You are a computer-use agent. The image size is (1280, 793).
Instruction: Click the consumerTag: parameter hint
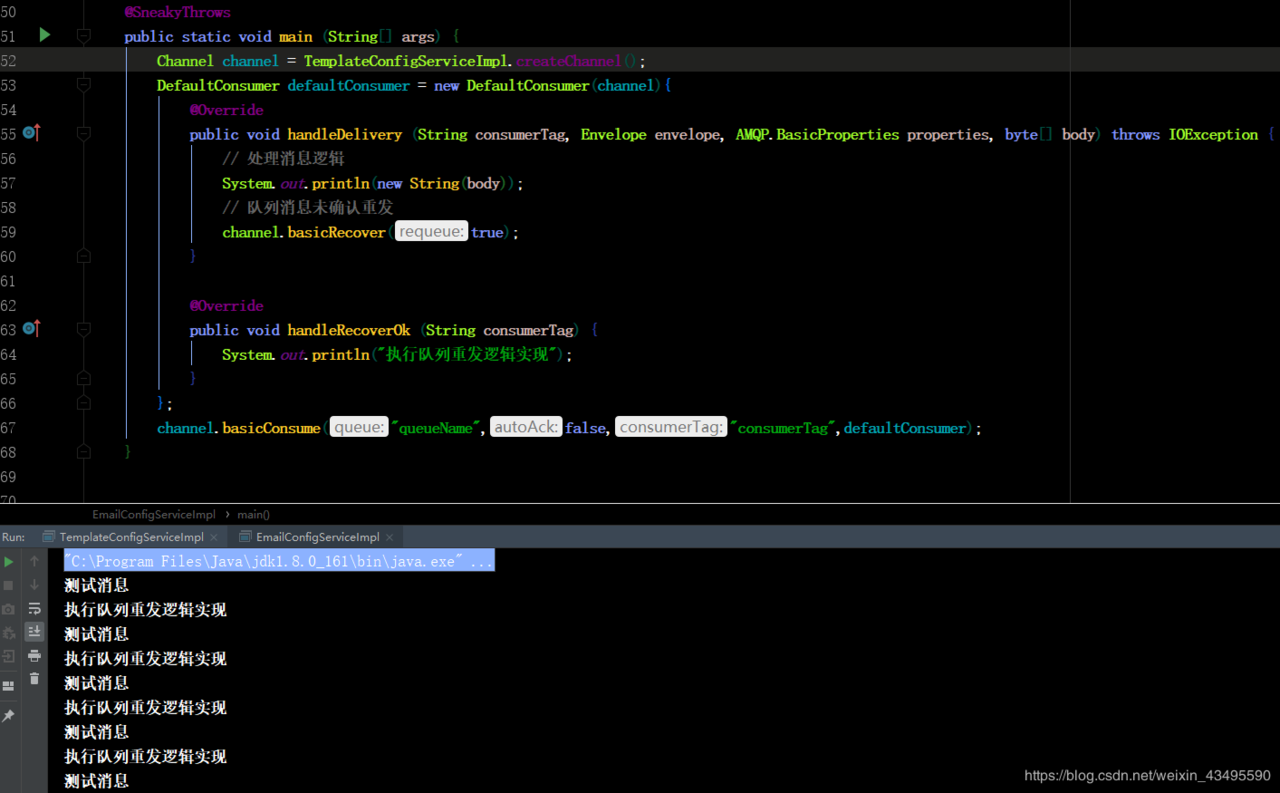[x=671, y=428]
